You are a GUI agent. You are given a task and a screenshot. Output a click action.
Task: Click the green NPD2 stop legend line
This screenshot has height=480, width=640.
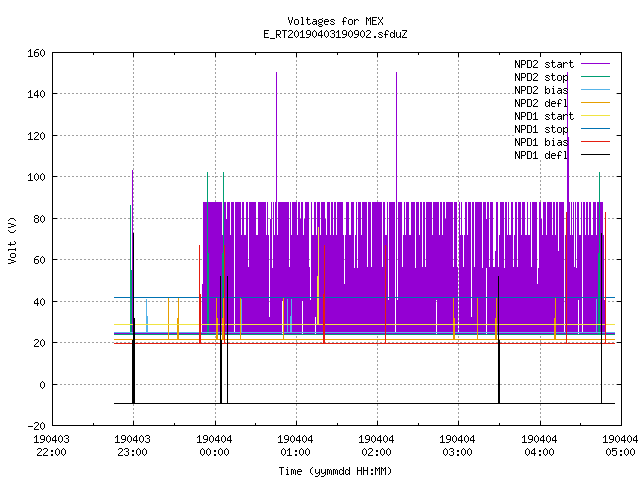(595, 76)
